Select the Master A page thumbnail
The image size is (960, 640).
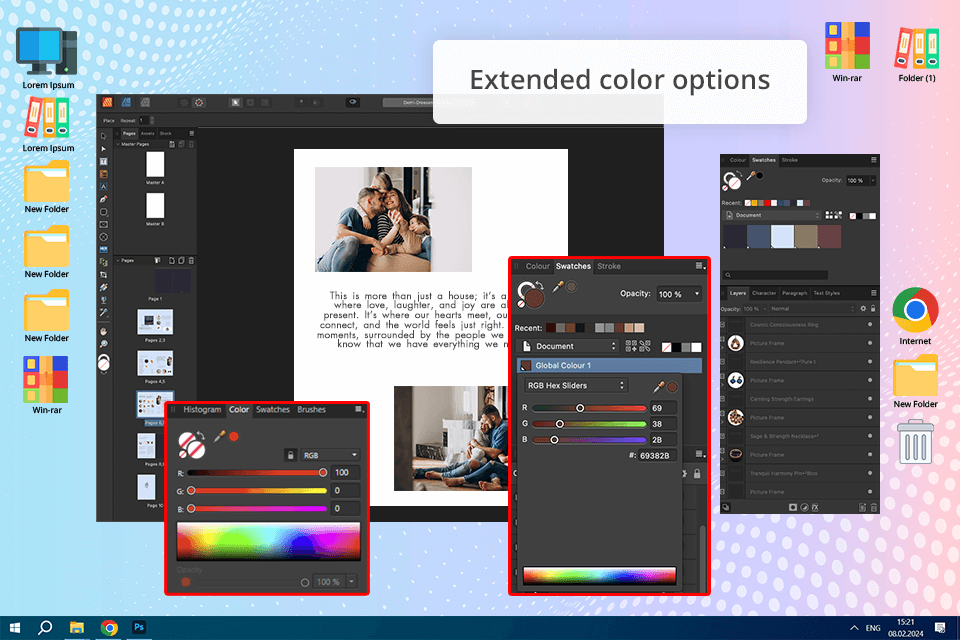pos(155,164)
